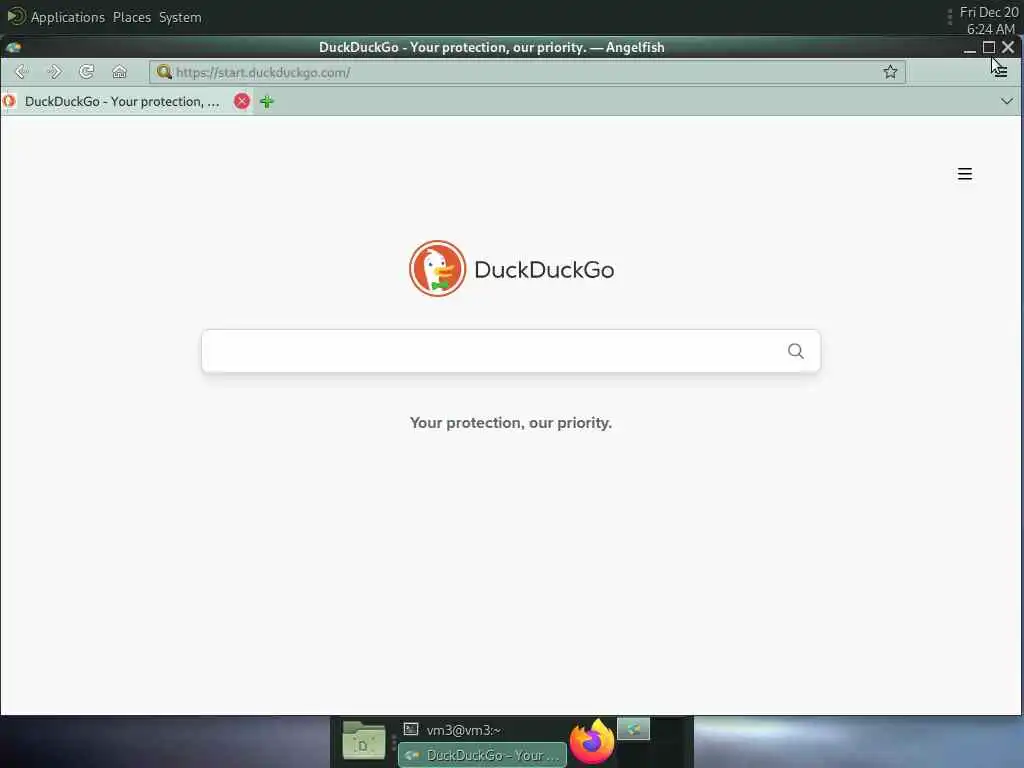
Task: Click the DuckDuckGo logo
Action: (511, 268)
